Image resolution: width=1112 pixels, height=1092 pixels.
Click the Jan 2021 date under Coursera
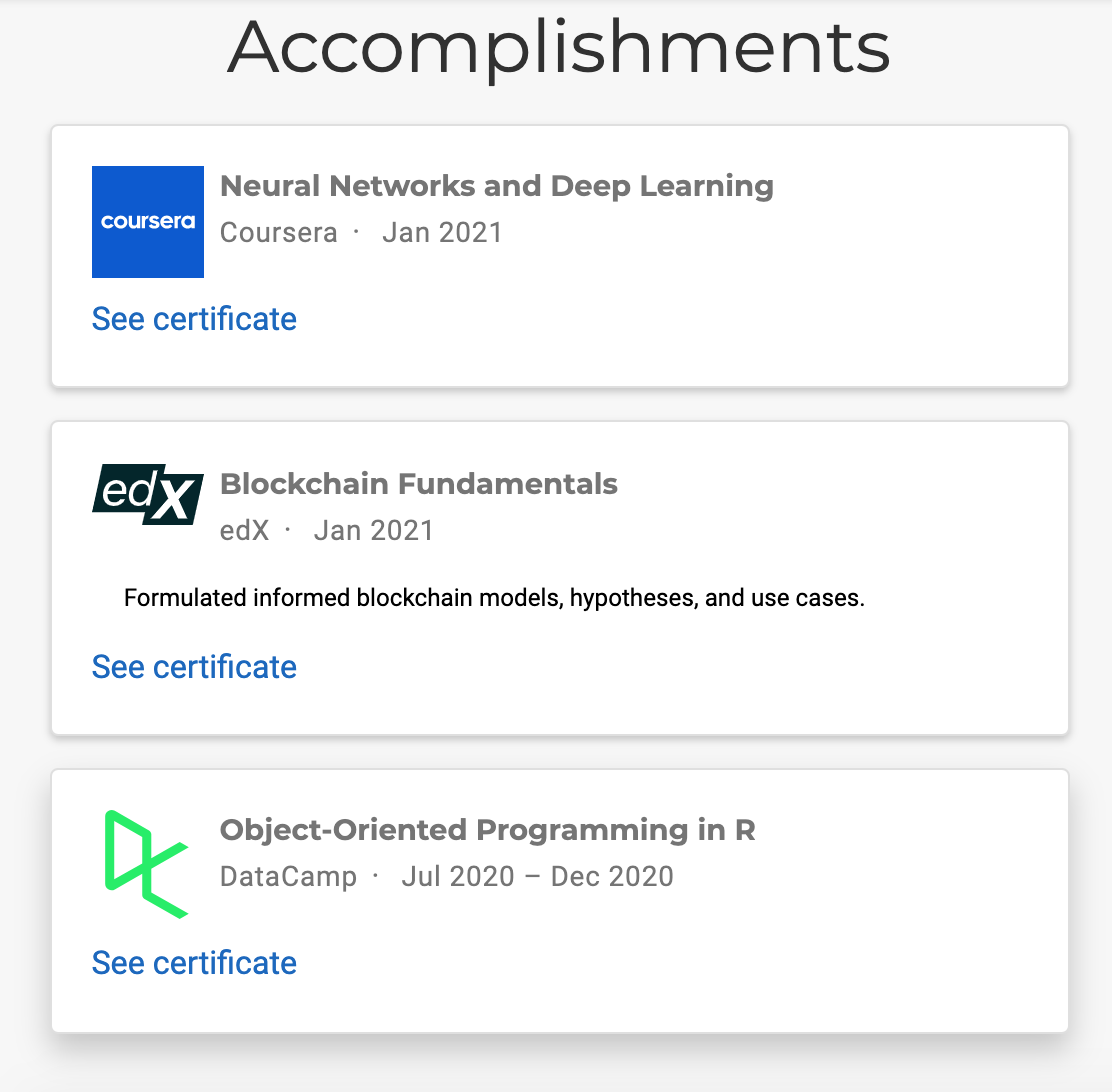click(x=443, y=233)
